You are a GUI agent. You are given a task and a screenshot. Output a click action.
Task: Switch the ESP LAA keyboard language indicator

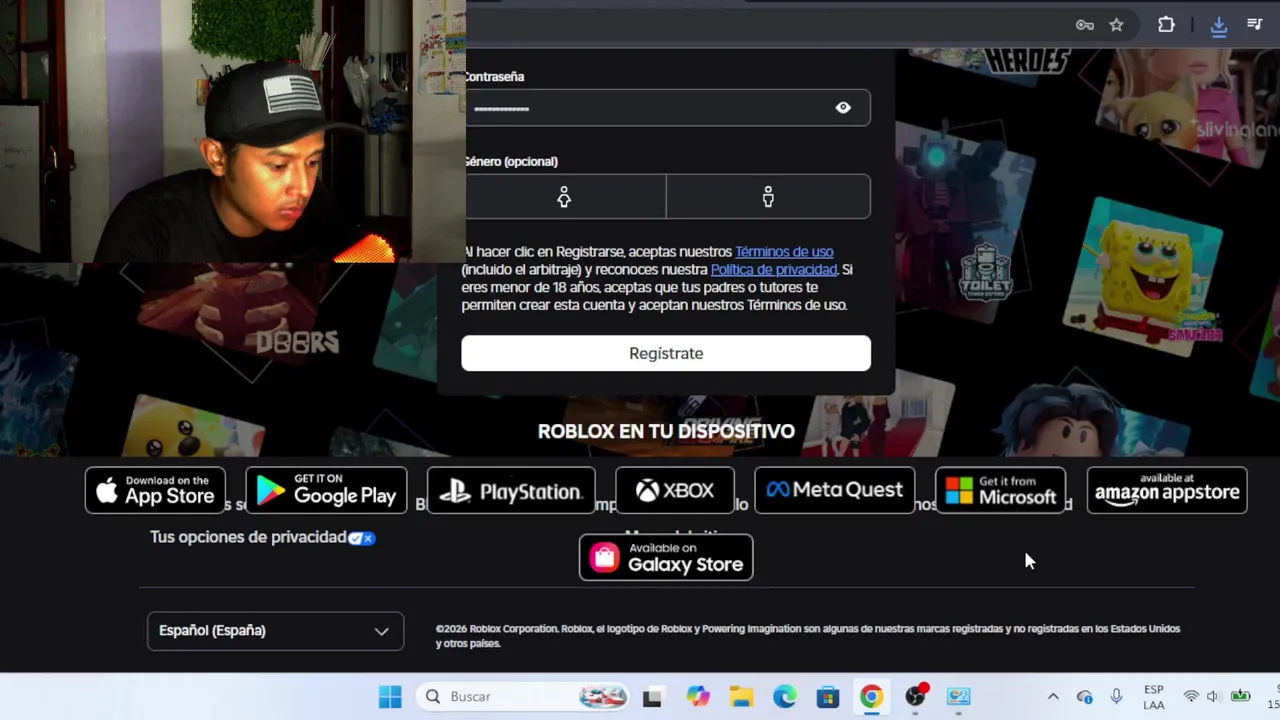[1154, 697]
